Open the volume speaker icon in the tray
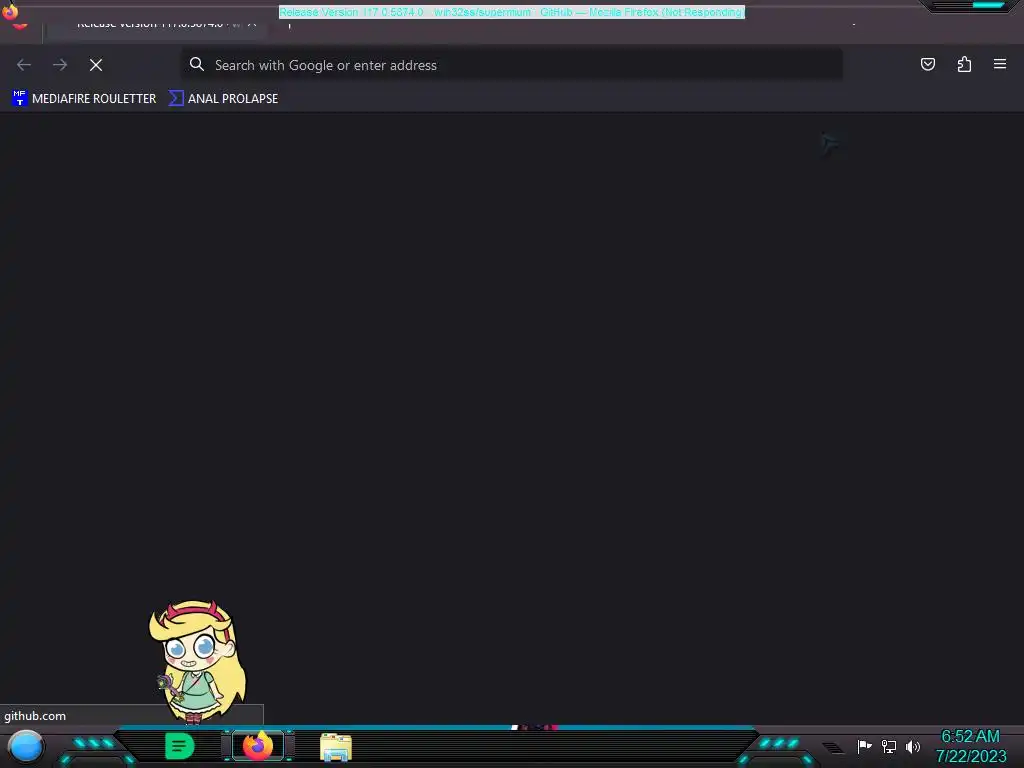The width and height of the screenshot is (1024, 768). pyautogui.click(x=912, y=746)
